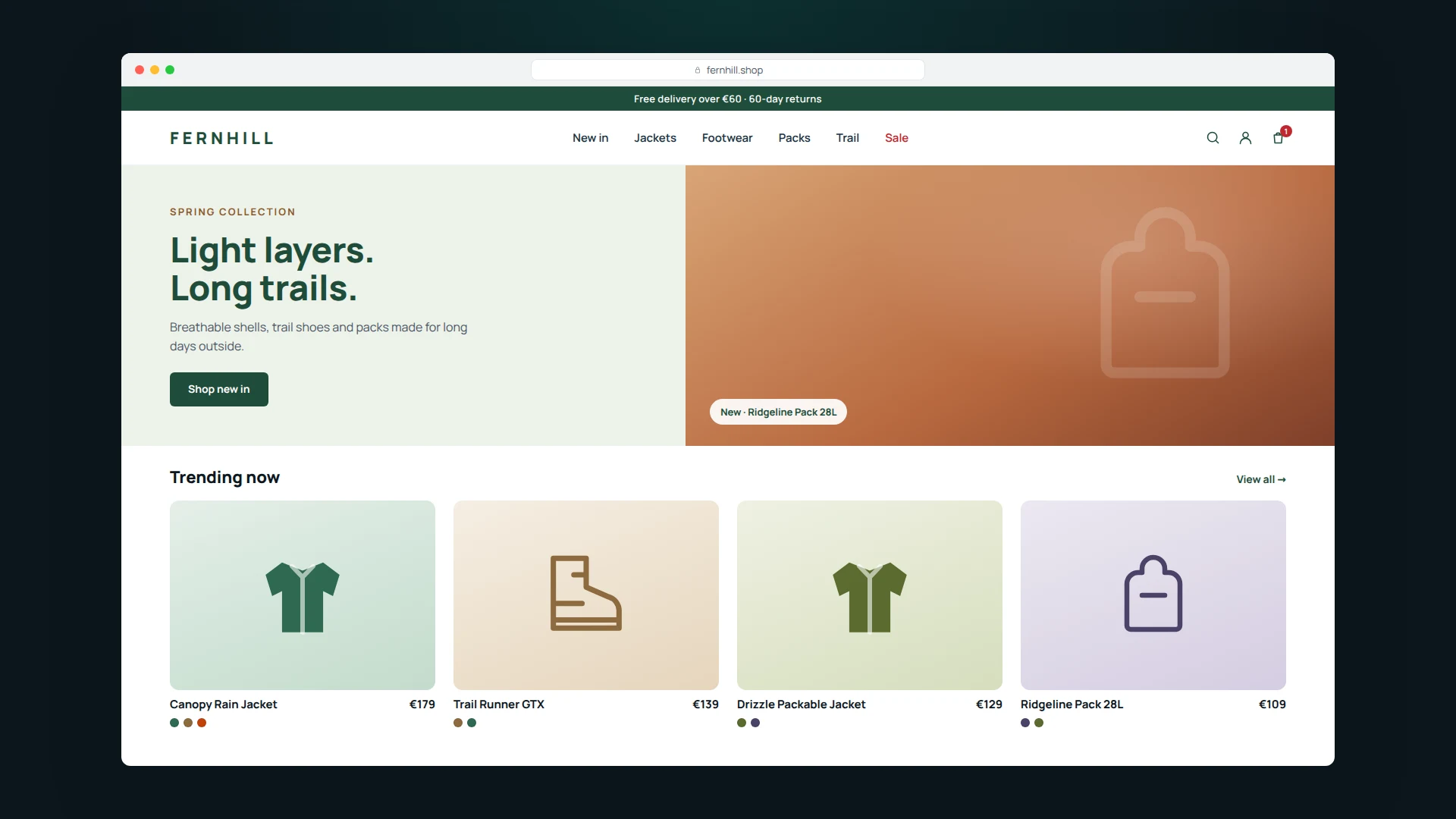The width and height of the screenshot is (1456, 819).
Task: Click the €179 price
Action: pyautogui.click(x=422, y=704)
